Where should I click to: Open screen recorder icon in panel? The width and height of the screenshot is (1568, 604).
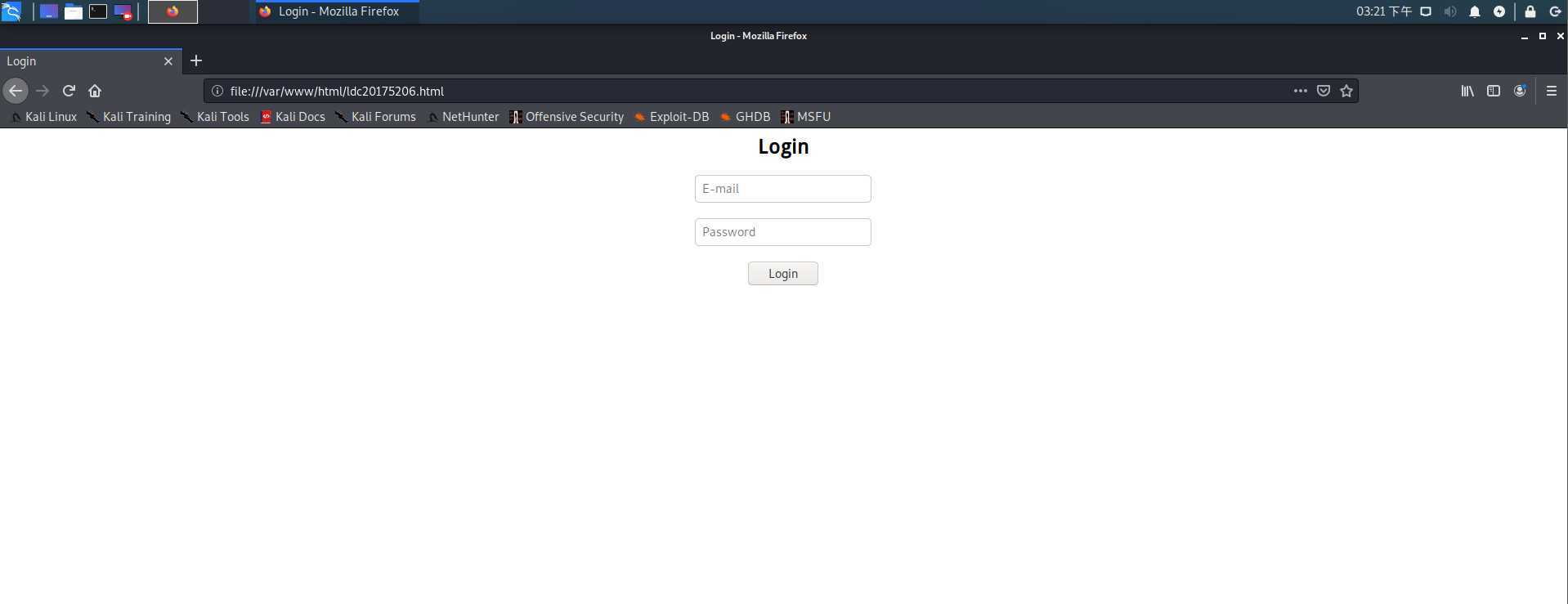pyautogui.click(x=123, y=11)
